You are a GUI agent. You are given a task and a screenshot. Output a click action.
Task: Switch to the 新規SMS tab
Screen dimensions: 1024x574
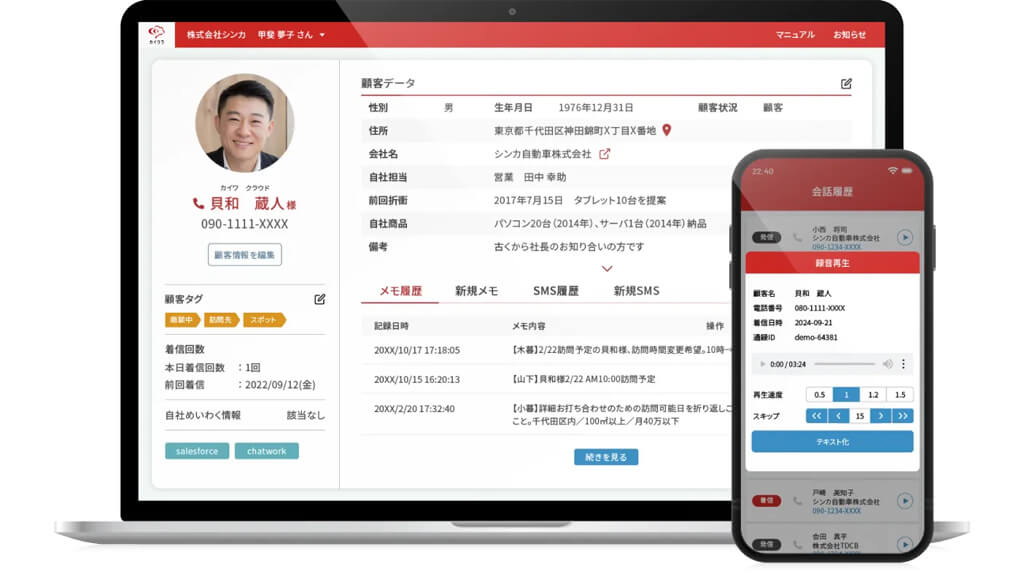click(637, 291)
